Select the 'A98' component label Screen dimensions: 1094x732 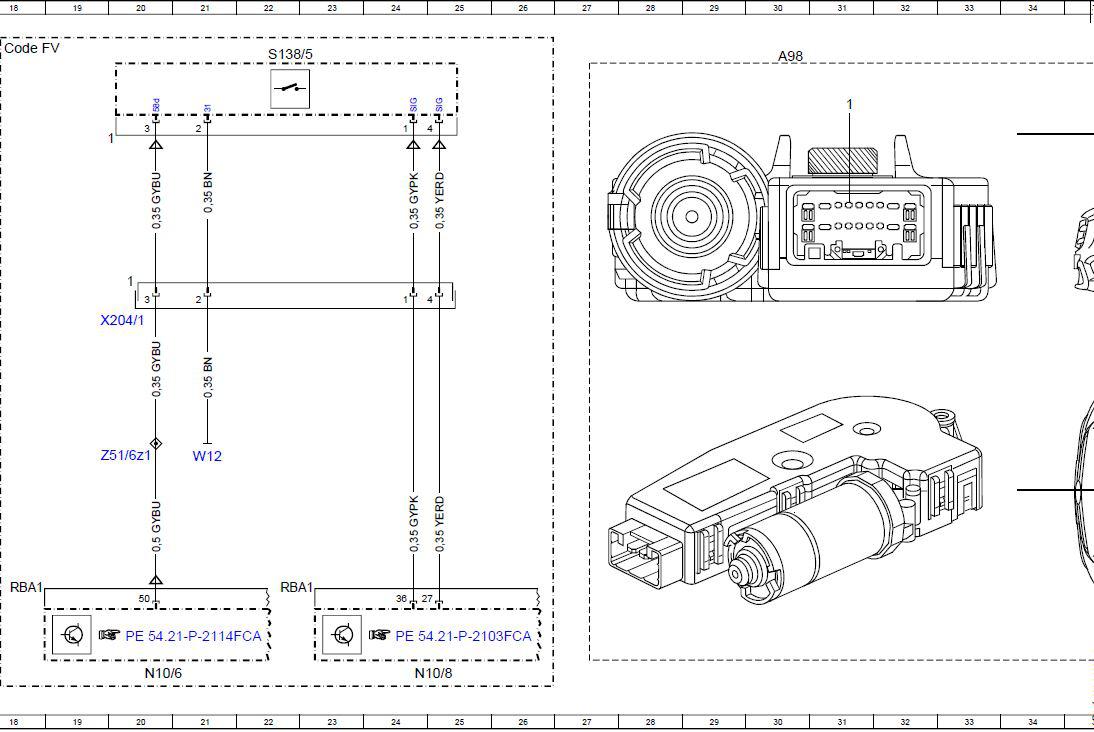click(790, 56)
